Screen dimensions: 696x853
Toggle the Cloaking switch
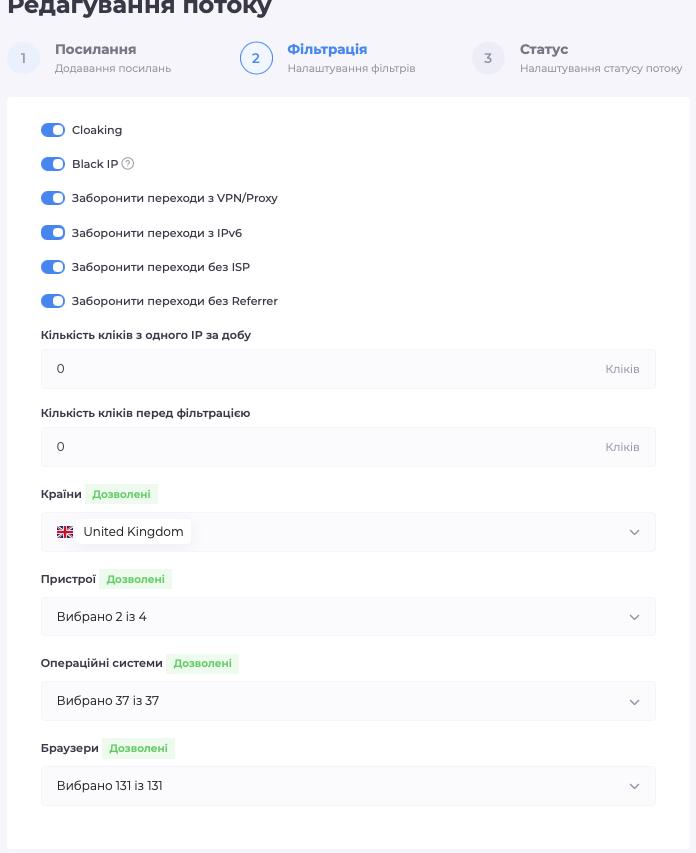[x=53, y=130]
